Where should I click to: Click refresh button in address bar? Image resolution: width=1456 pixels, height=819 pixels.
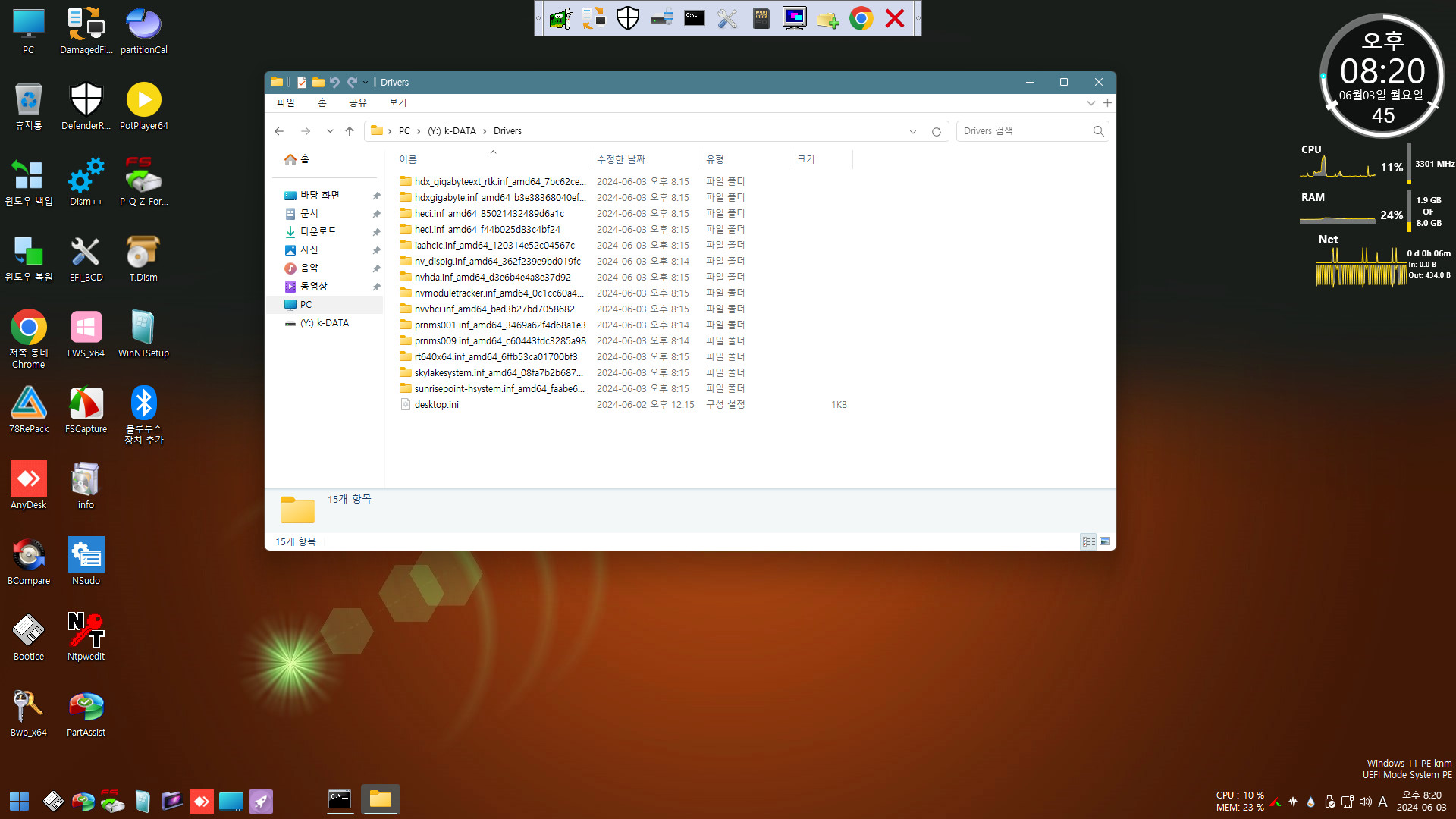(937, 131)
